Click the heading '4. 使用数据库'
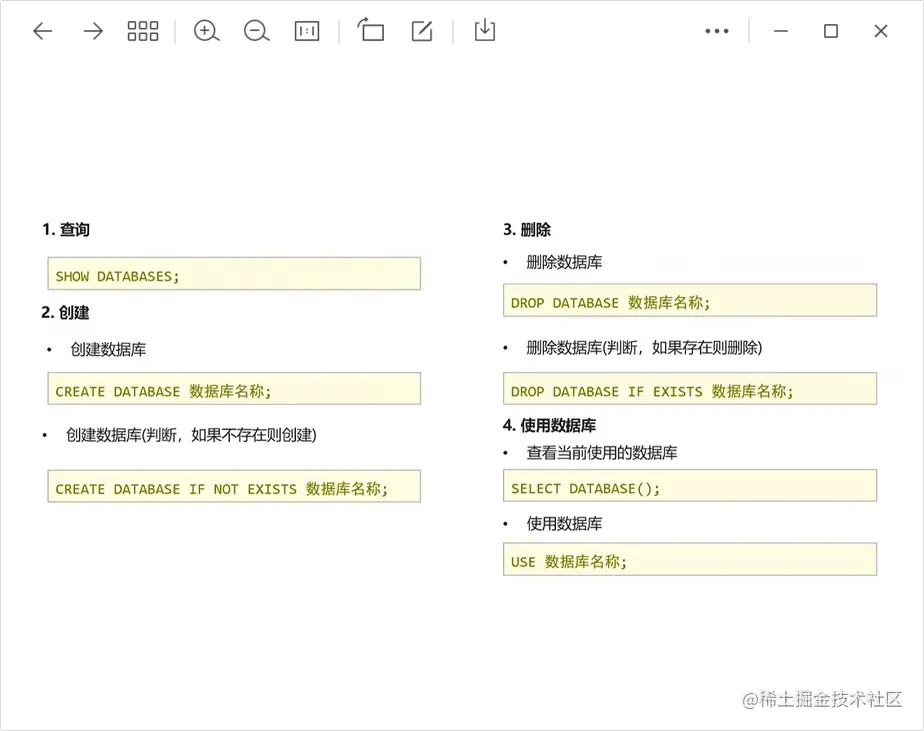924x731 pixels. click(549, 425)
